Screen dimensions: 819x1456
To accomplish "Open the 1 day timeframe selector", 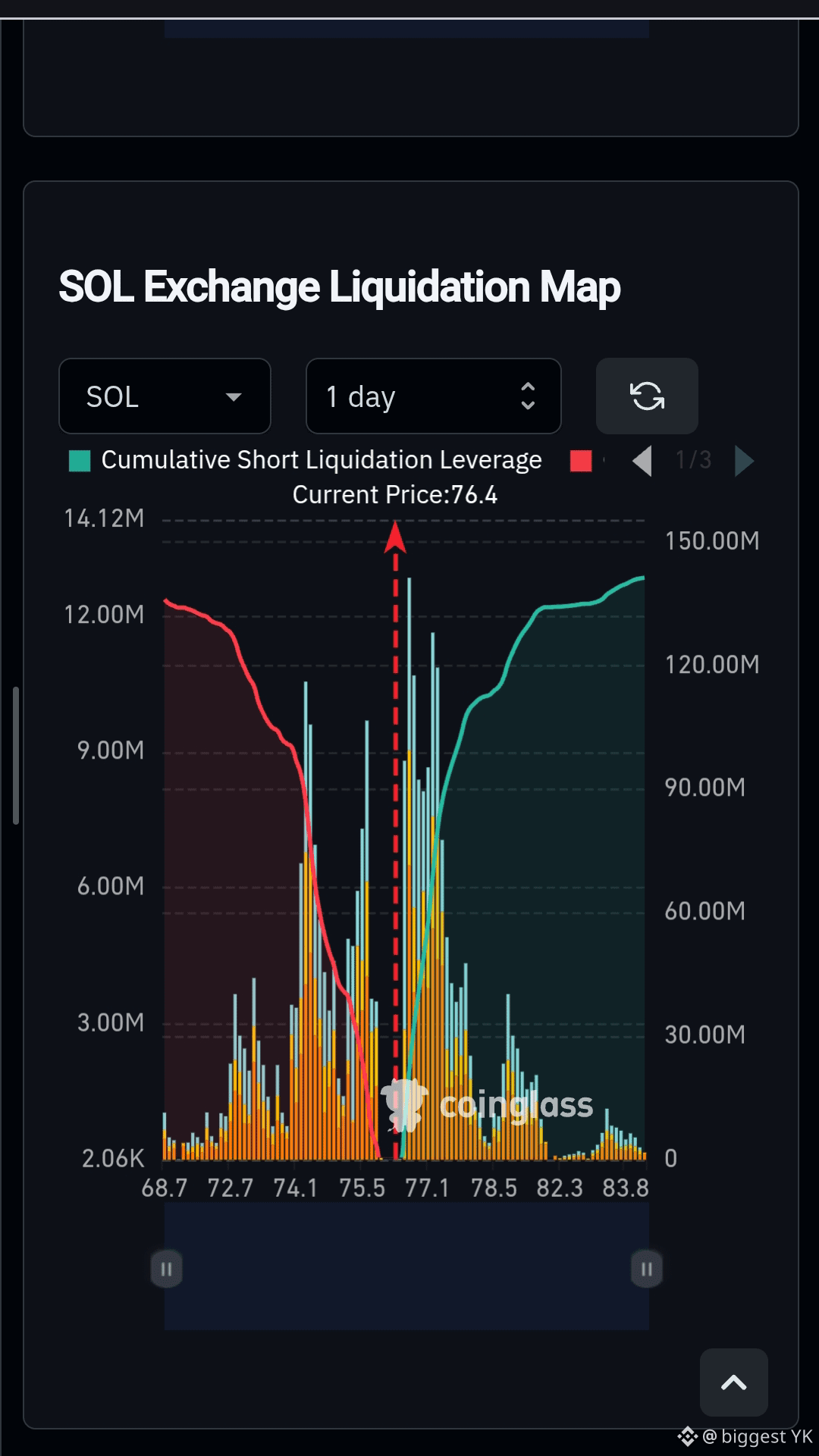I will pyautogui.click(x=433, y=396).
